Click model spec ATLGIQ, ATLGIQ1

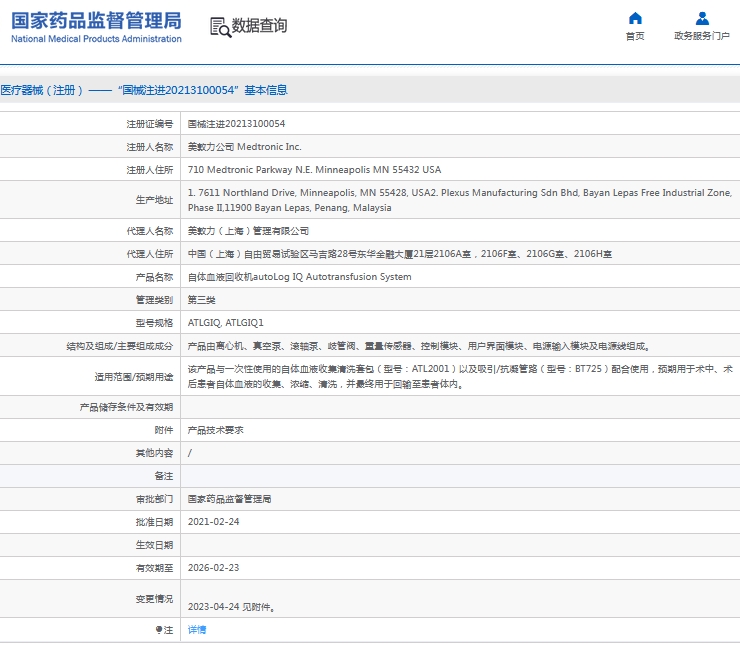[x=226, y=323]
